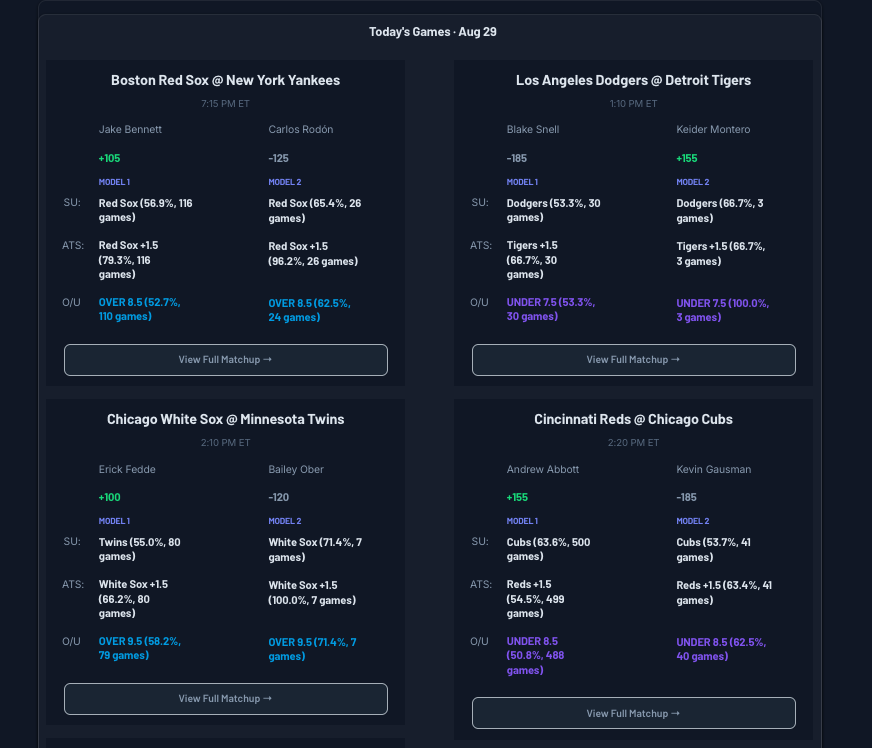
Task: Click White Sox +1.5 (66.2%, 80 games) pick
Action: 133,599
